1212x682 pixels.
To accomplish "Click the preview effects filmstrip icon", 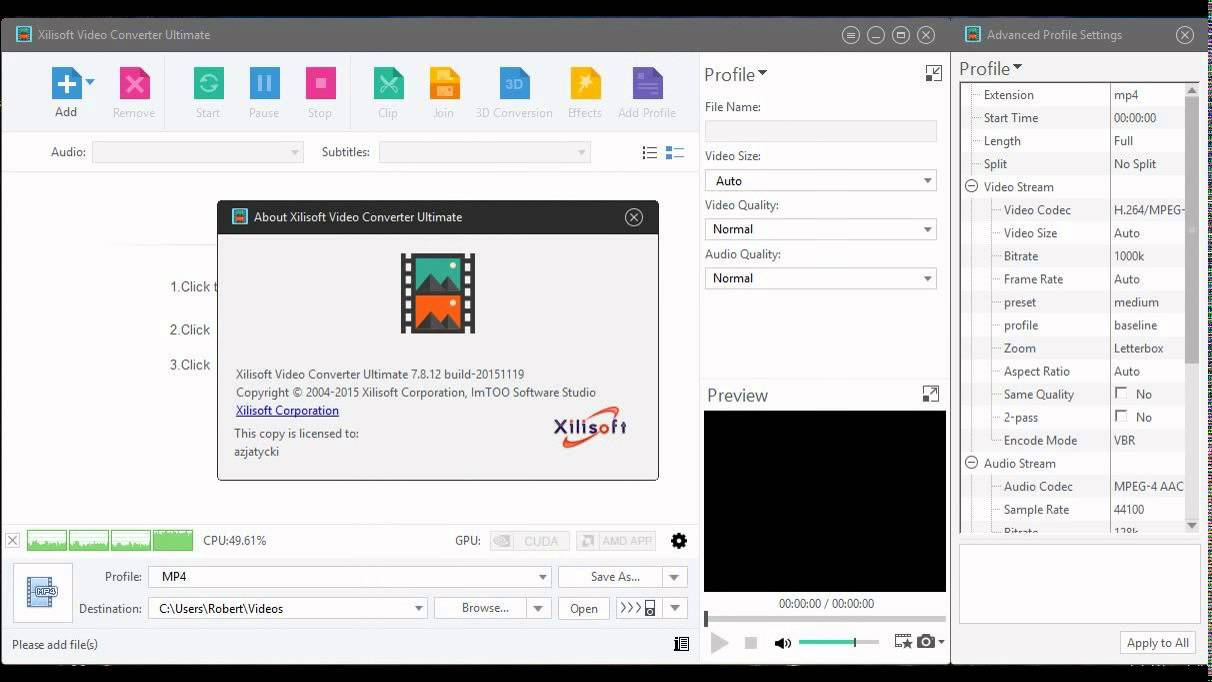I will 903,642.
